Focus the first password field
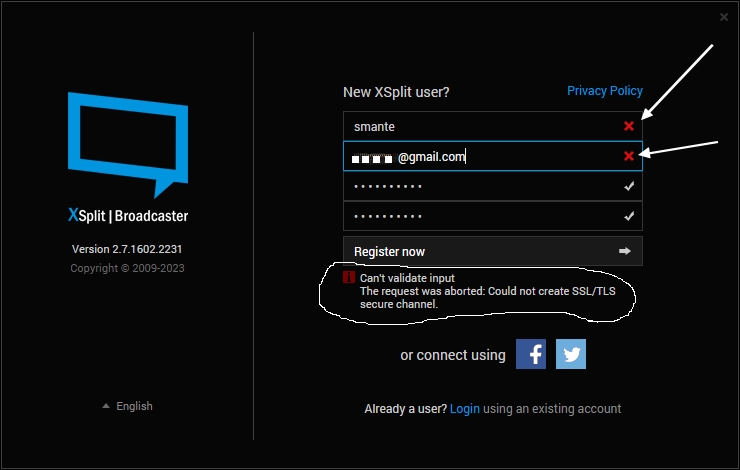This screenshot has width=740, height=470. (x=493, y=186)
